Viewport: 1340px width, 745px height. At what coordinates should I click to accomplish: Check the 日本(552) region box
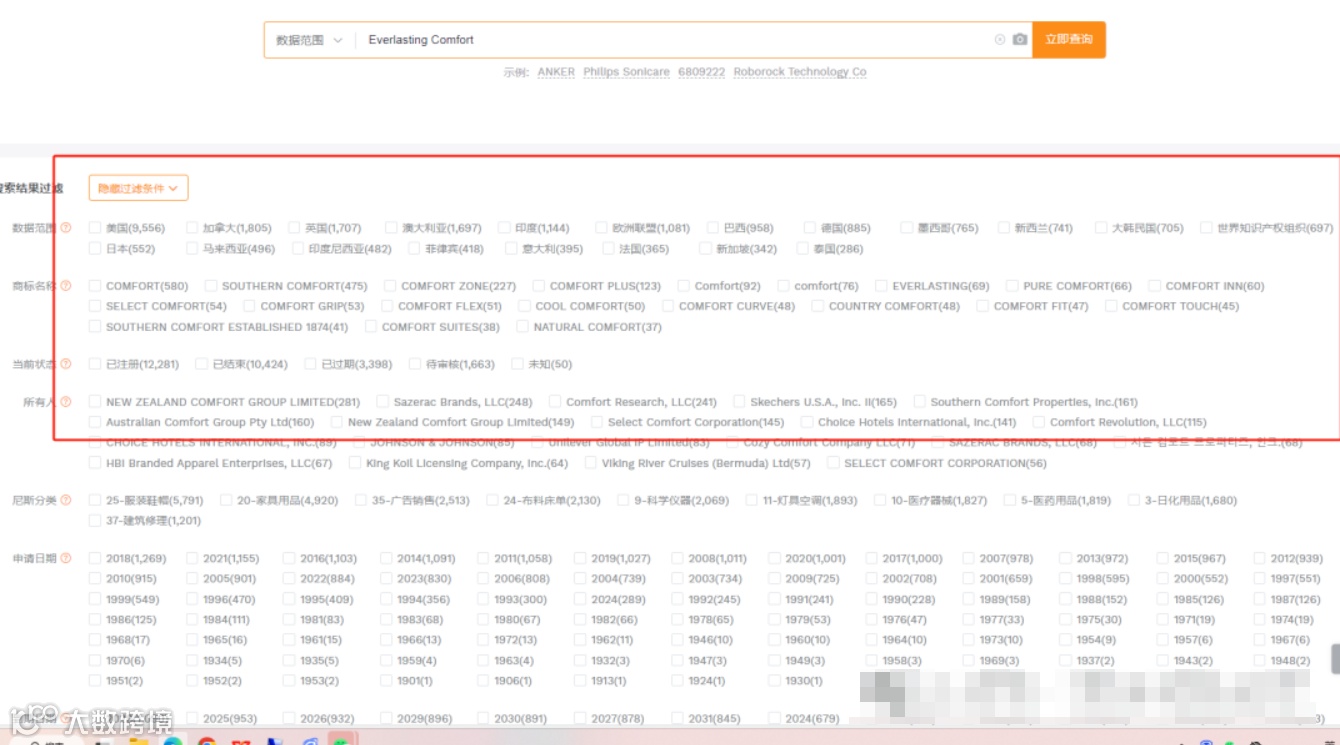pyautogui.click(x=95, y=249)
